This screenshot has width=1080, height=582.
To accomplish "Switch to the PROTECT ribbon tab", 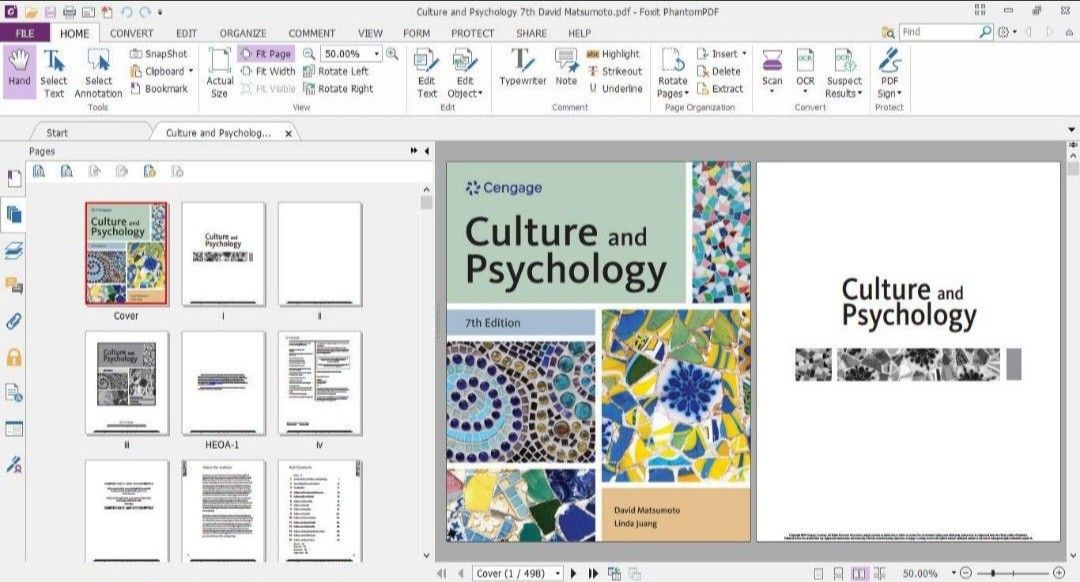I will (471, 33).
